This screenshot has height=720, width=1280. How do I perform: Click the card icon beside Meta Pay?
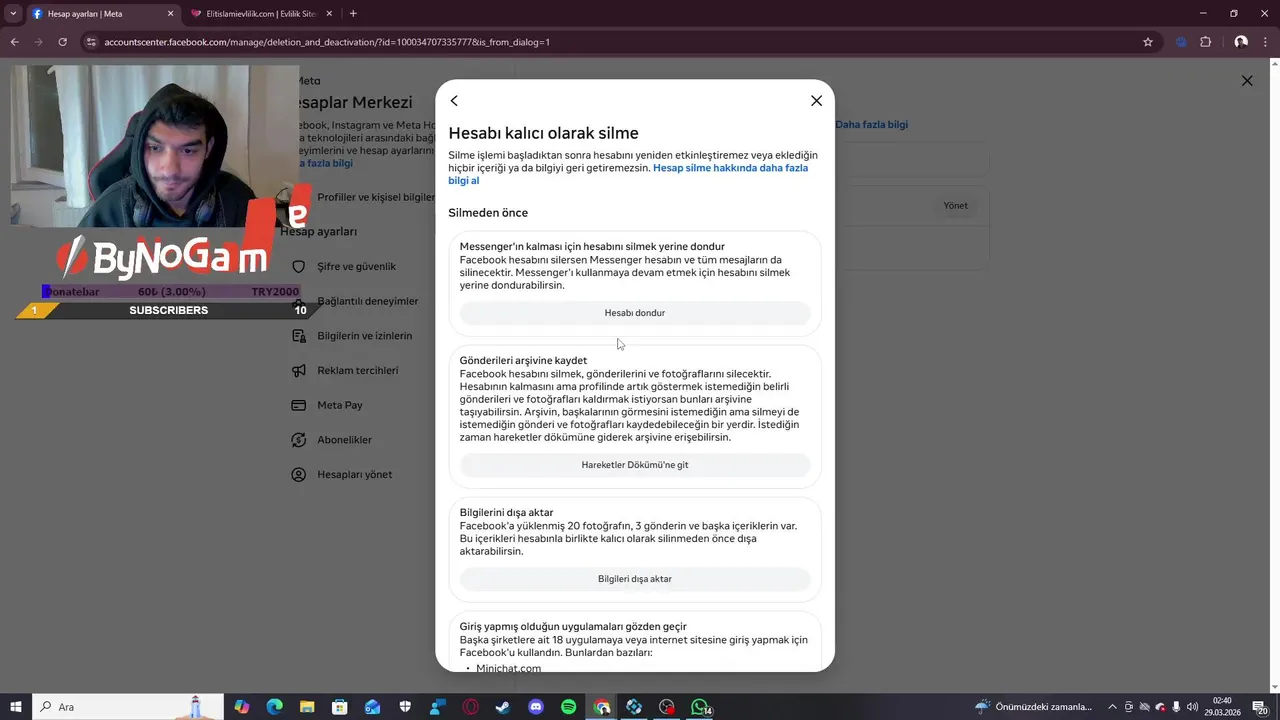click(x=298, y=406)
